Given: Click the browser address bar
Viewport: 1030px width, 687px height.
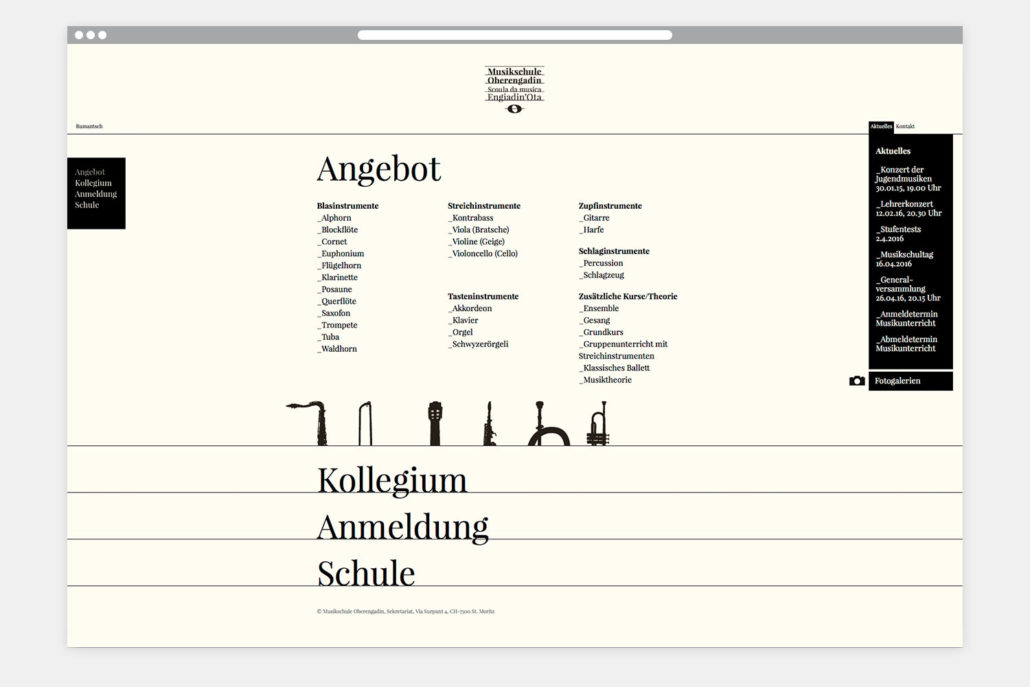Looking at the screenshot, I should pyautogui.click(x=515, y=35).
